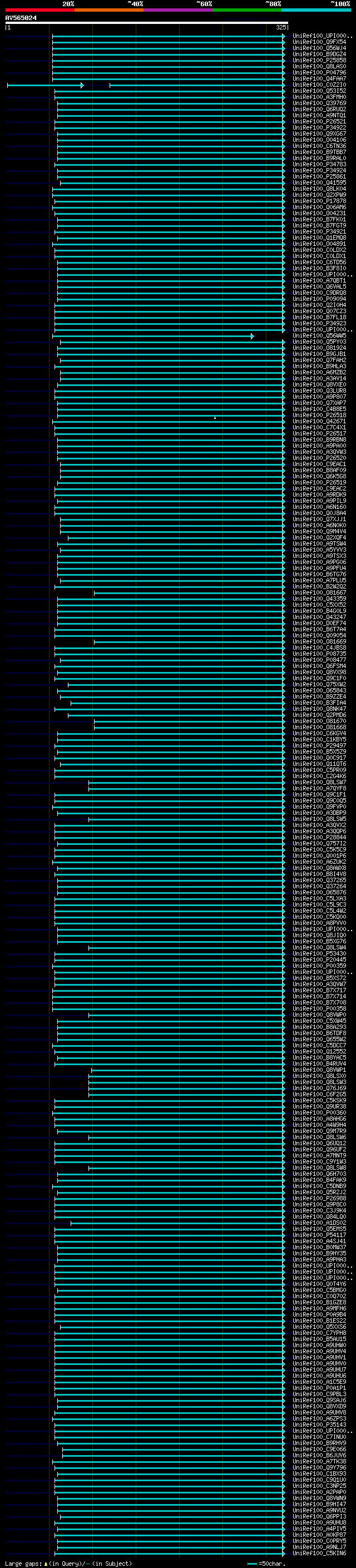Click the green ~80% identity color segment
The height and width of the screenshot is (1568, 356).
tap(247, 10)
